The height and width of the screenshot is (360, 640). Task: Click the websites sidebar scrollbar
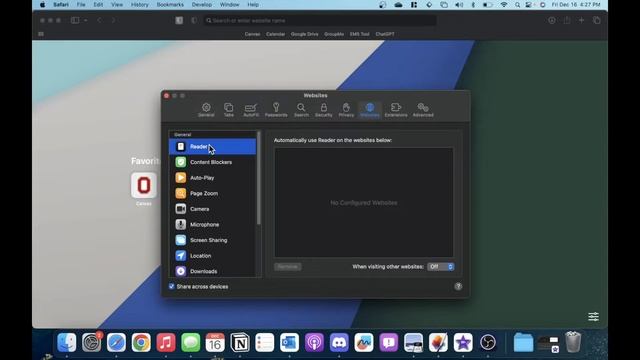[258, 178]
